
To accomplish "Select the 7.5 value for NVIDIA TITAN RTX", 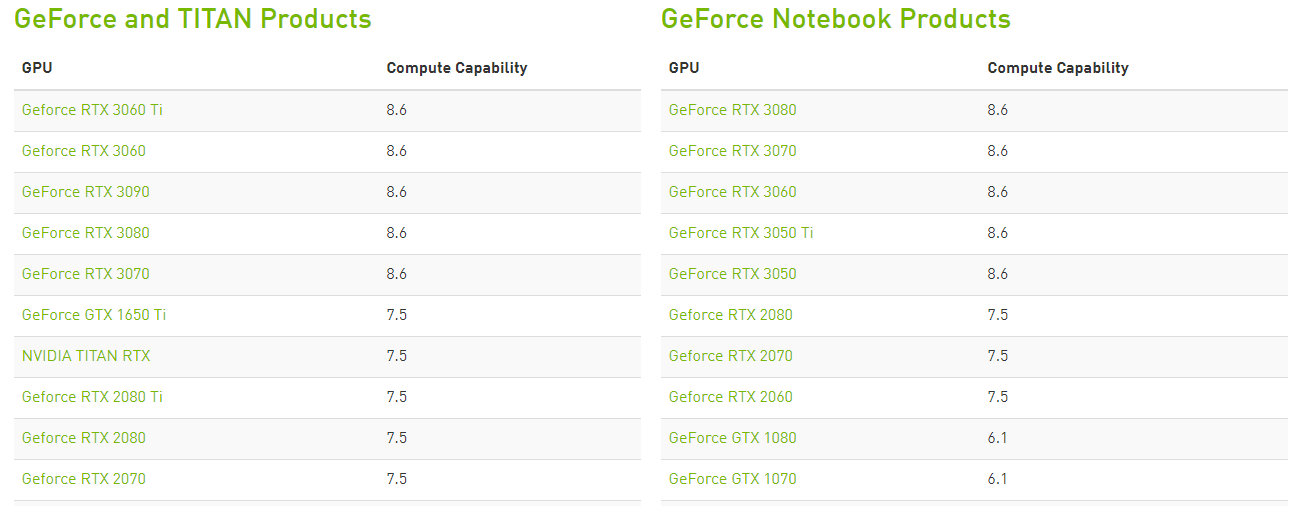I will click(397, 356).
